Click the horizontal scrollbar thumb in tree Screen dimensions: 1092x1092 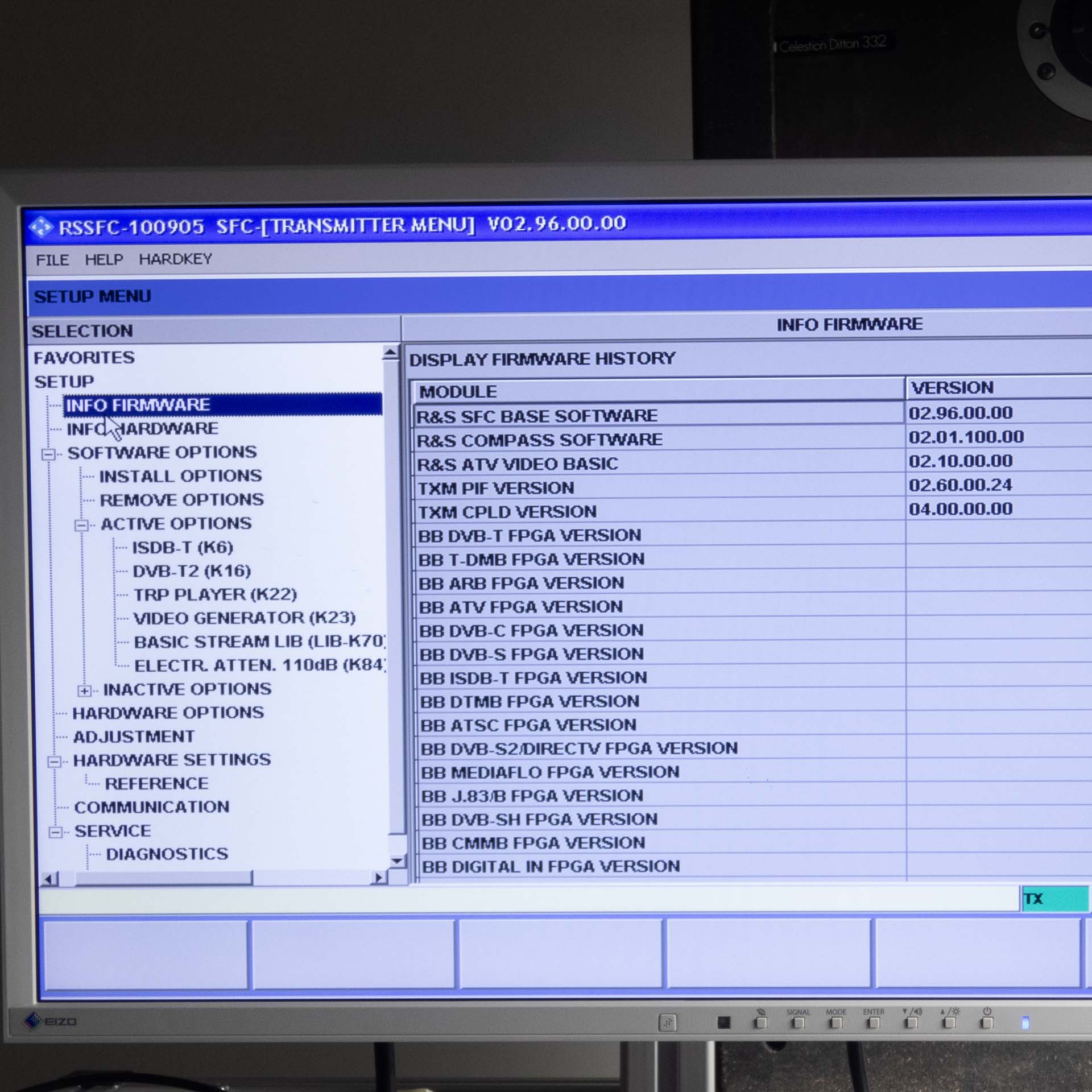point(163,879)
